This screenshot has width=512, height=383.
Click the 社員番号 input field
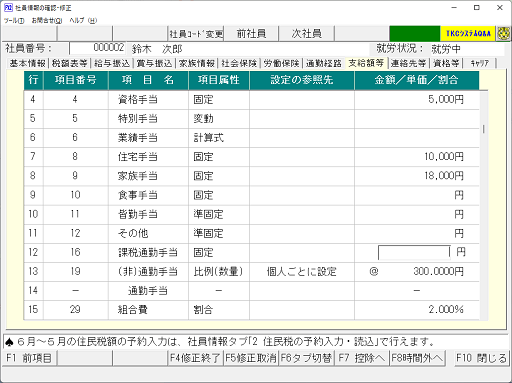[x=97, y=48]
